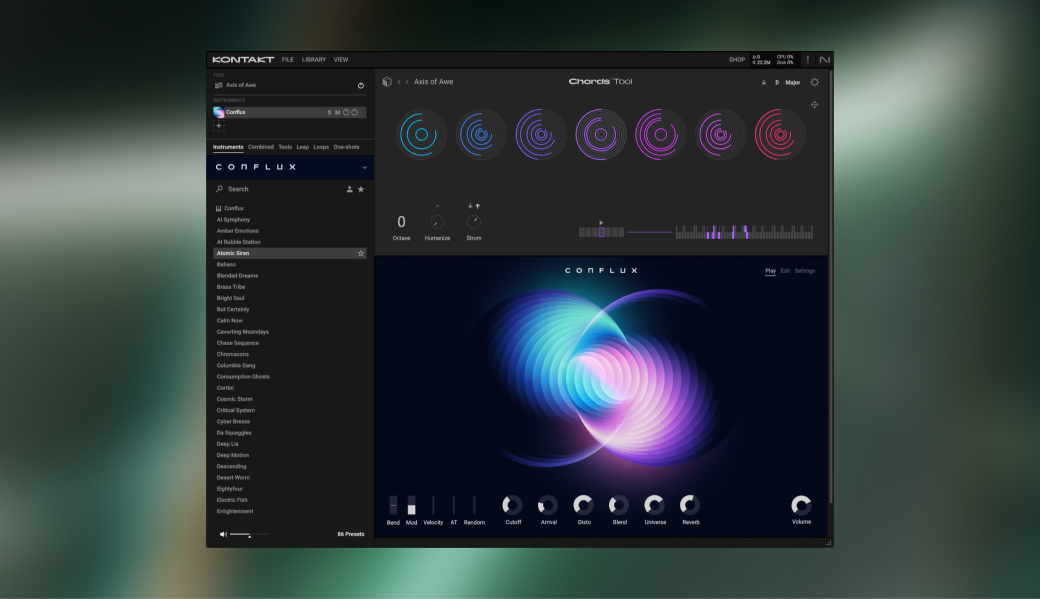Screen dimensions: 1040x599
Task: Trigger the seventh red chord disc
Action: [780, 135]
